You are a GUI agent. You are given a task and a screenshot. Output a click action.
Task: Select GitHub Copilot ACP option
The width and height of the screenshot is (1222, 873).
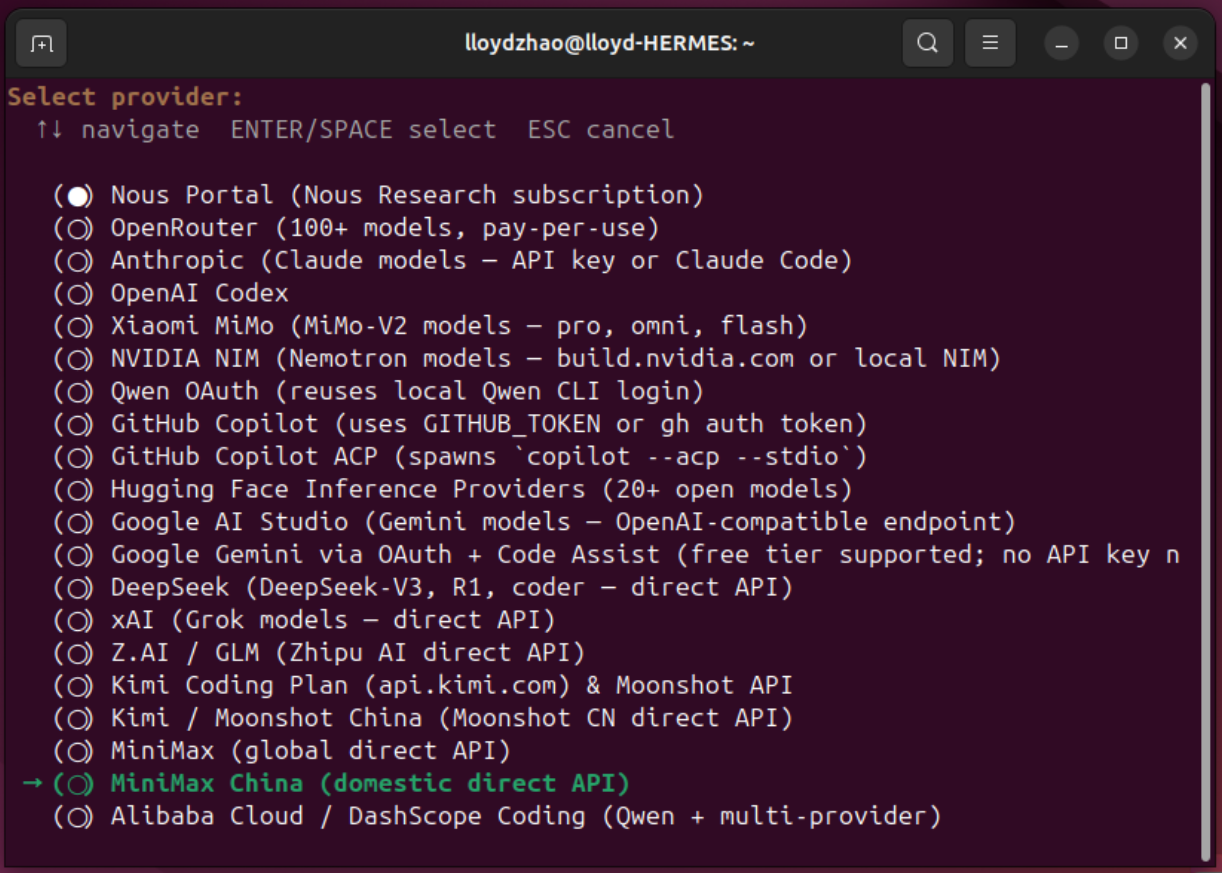point(74,457)
